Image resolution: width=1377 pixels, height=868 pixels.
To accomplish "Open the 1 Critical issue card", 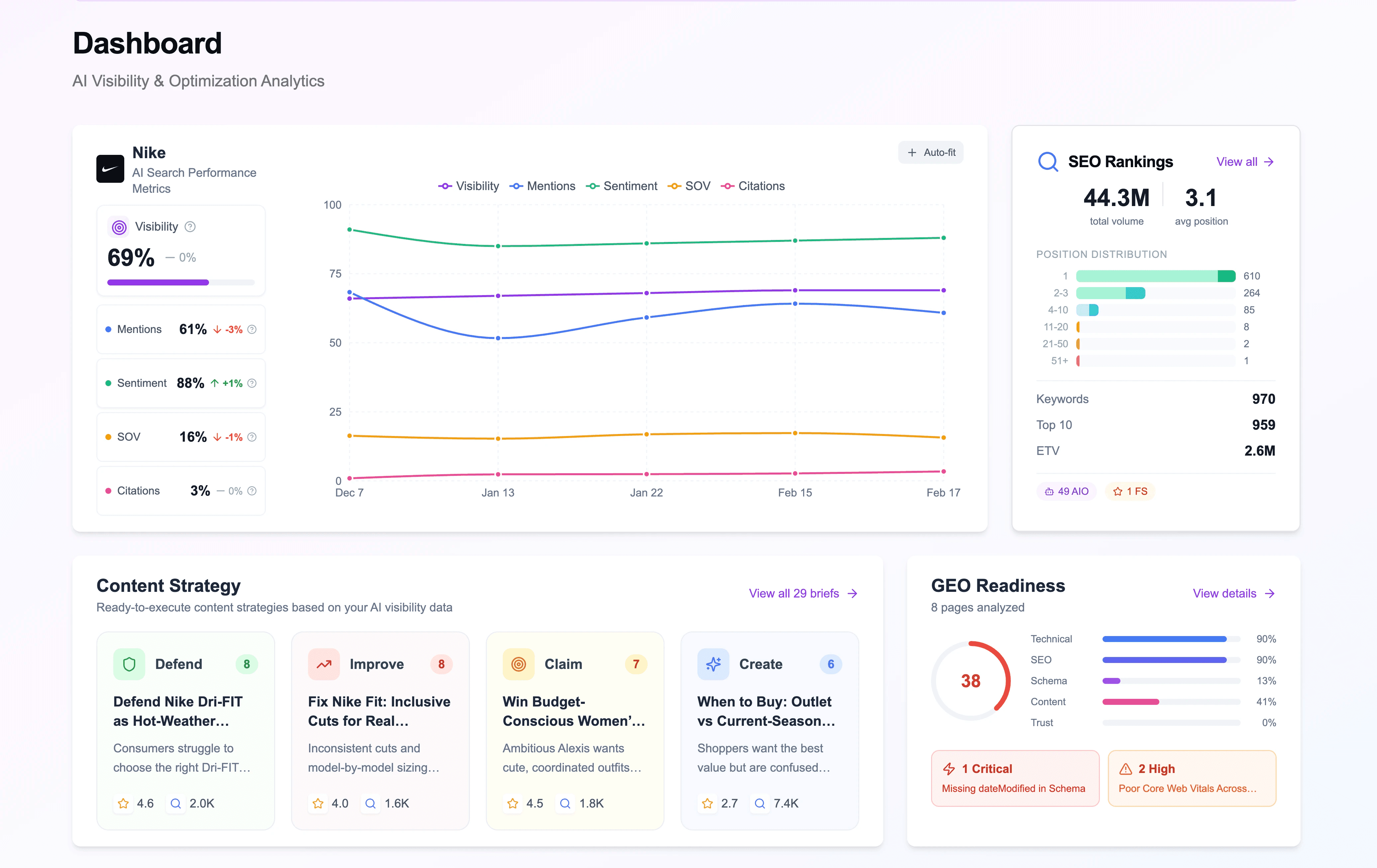I will point(1014,778).
